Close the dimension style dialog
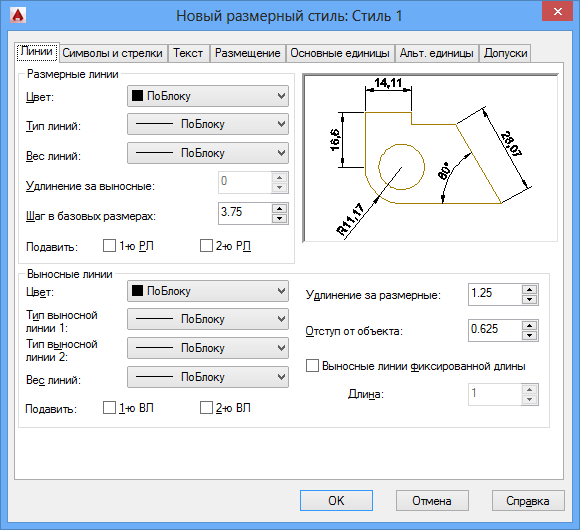Image resolution: width=580 pixels, height=530 pixels. coord(557,11)
